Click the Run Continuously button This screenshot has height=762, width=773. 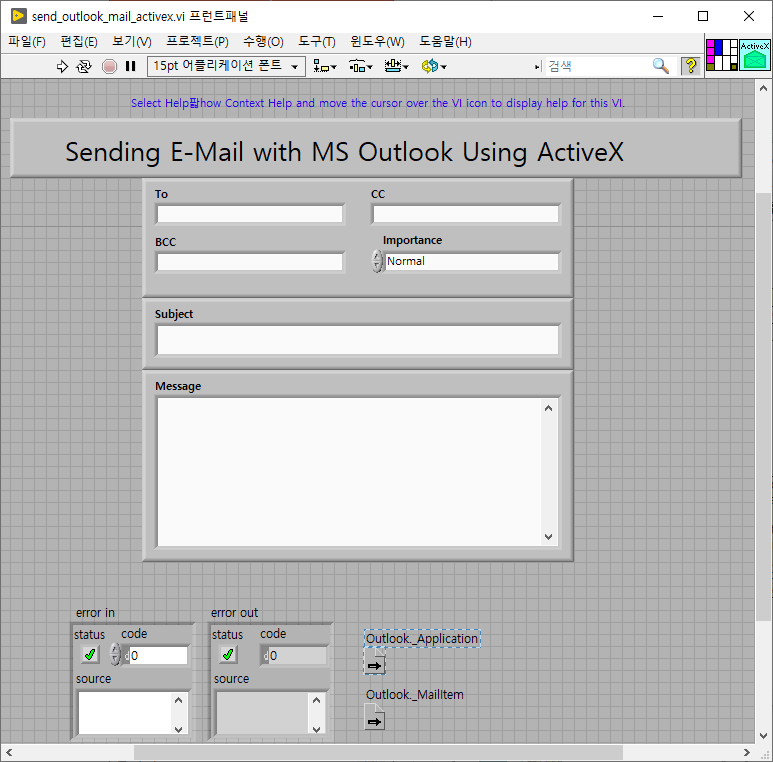[84, 66]
